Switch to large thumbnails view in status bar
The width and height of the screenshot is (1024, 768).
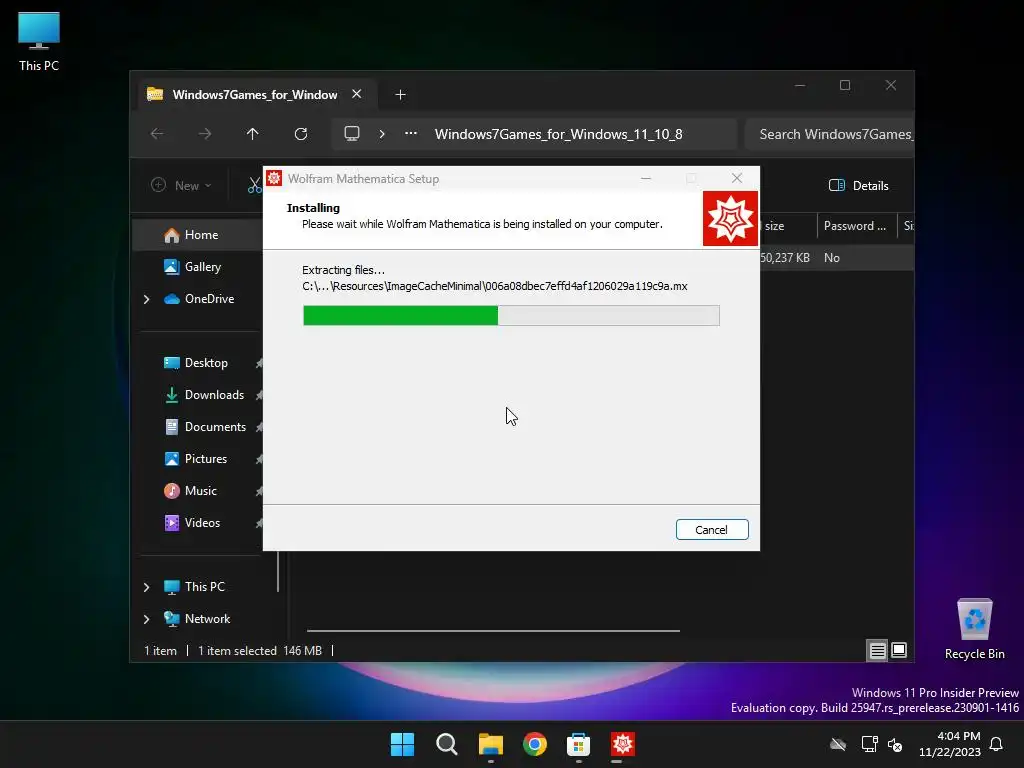899,650
